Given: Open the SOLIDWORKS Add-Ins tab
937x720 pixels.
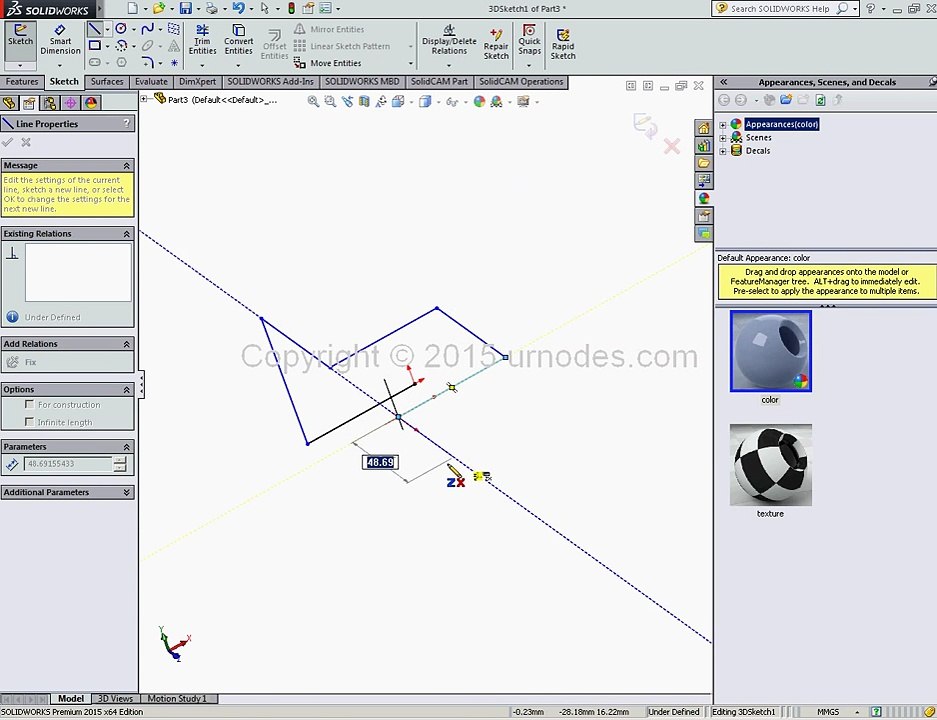Looking at the screenshot, I should click(270, 81).
